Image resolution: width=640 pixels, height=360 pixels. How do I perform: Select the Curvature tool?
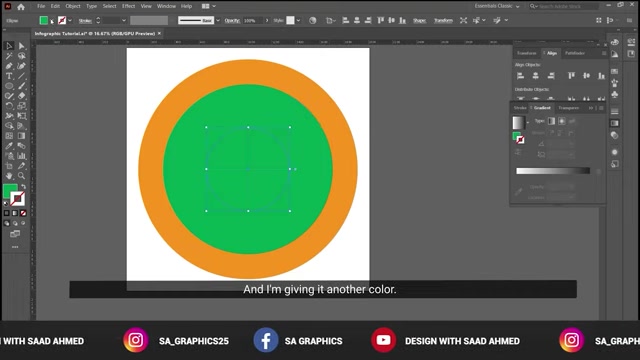[22, 66]
